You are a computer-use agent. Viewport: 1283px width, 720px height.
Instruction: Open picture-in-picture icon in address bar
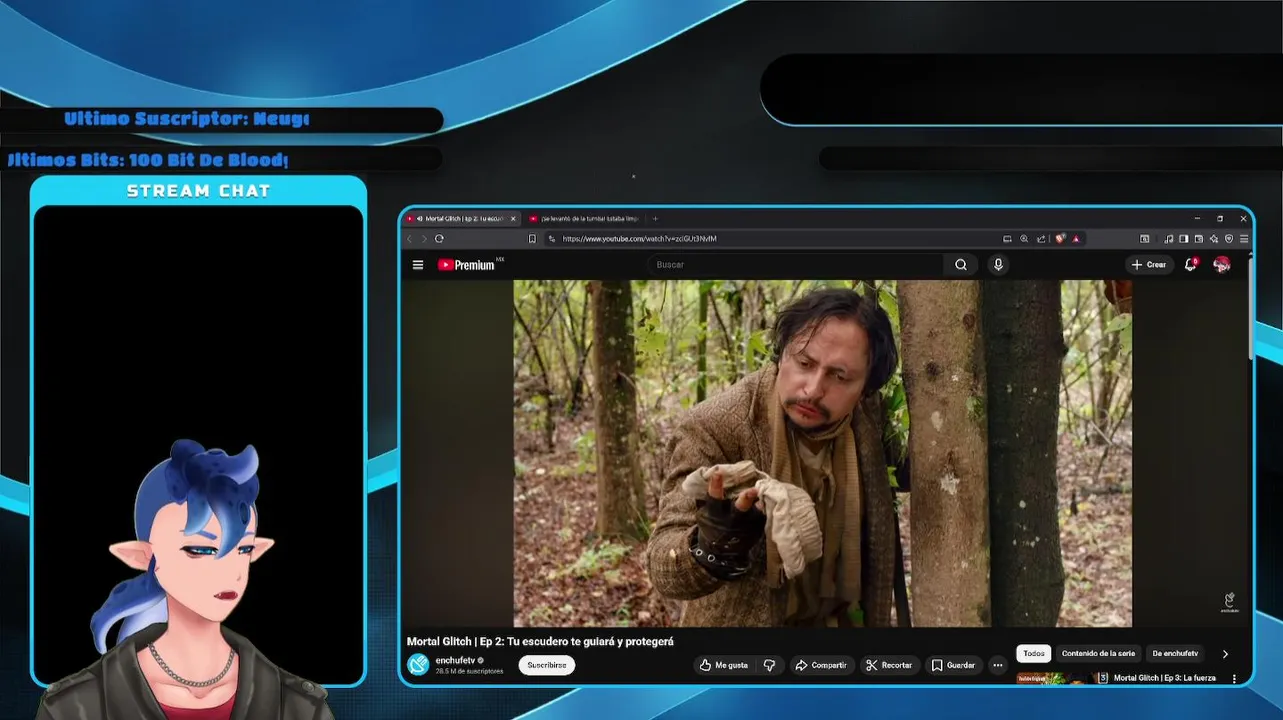pos(1007,239)
